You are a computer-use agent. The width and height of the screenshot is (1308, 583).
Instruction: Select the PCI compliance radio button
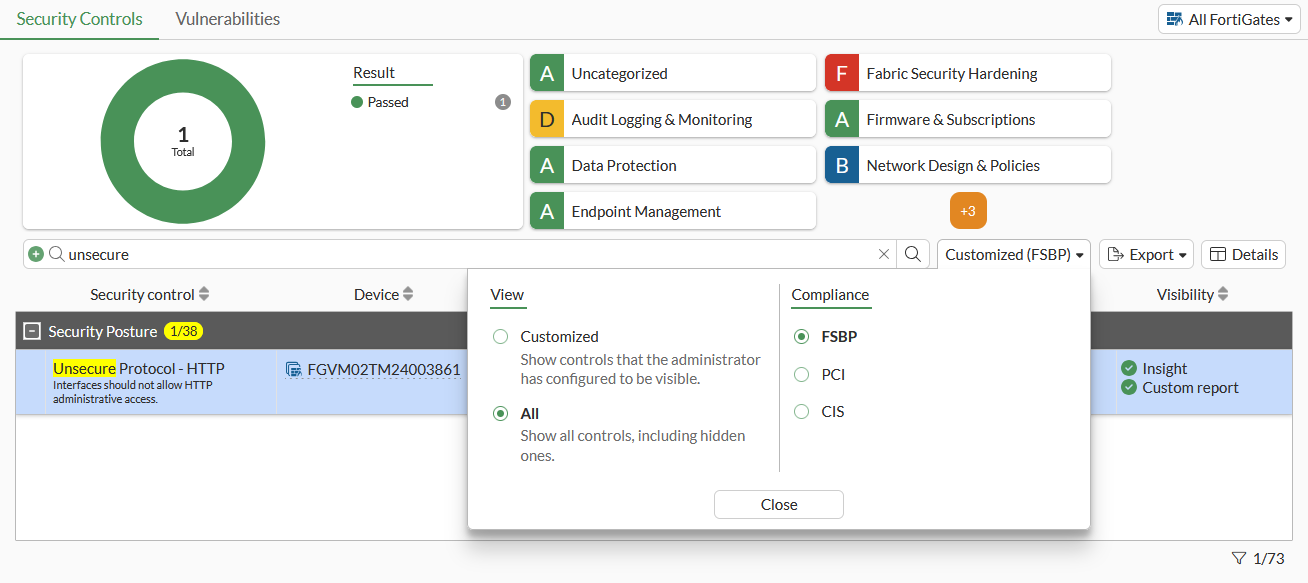coord(801,375)
